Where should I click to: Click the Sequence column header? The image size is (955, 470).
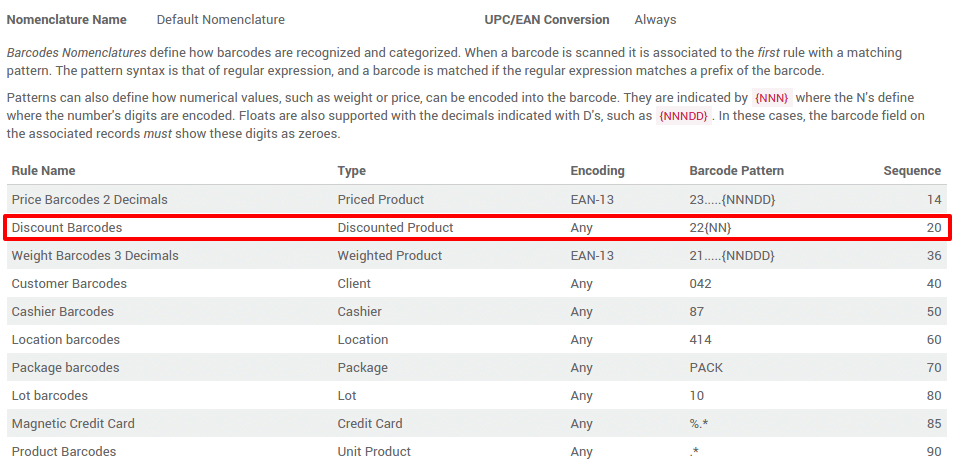(x=911, y=171)
